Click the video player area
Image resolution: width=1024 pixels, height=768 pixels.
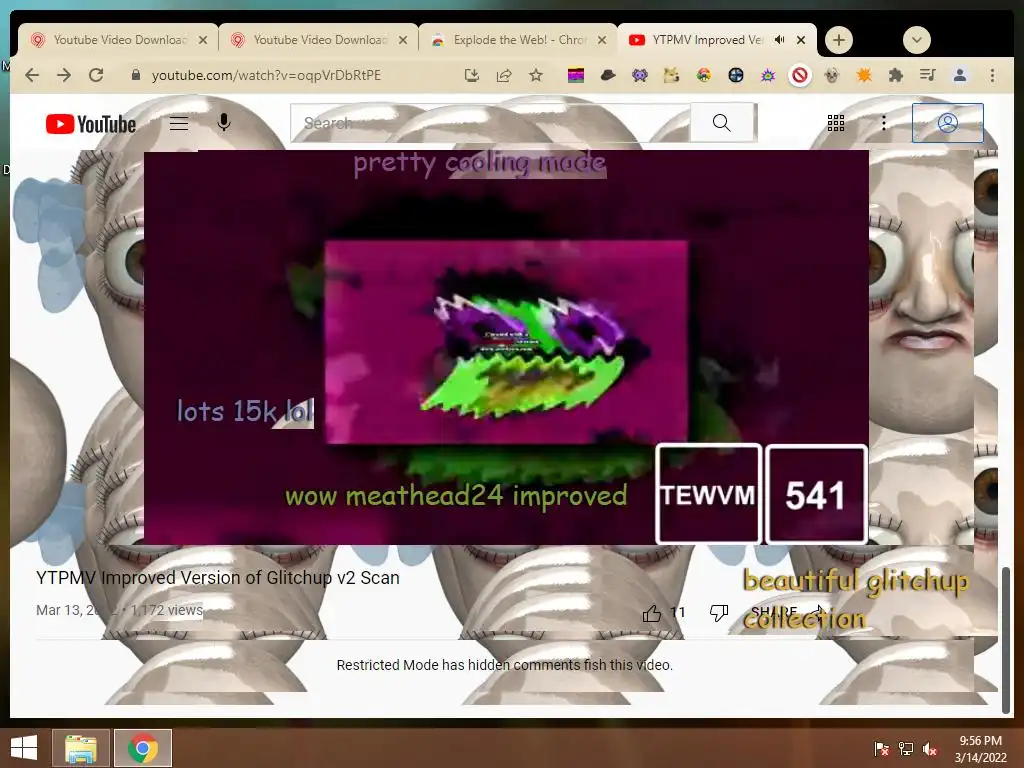506,347
